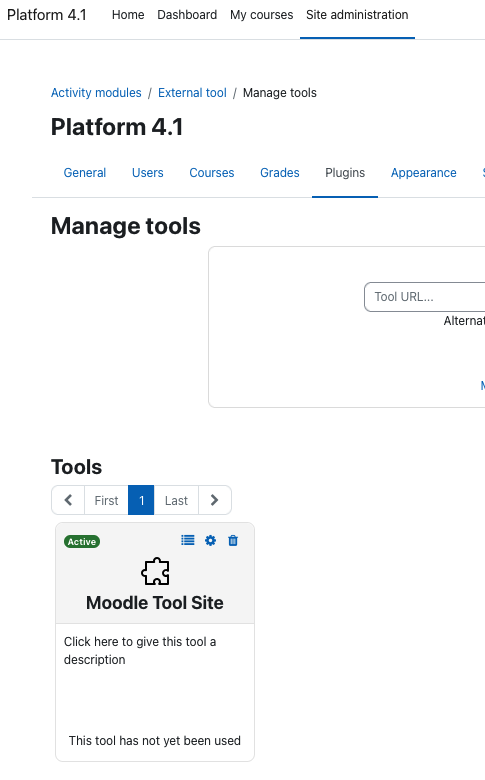Open tool configuration details list icon
This screenshot has width=485, height=780.
point(188,540)
